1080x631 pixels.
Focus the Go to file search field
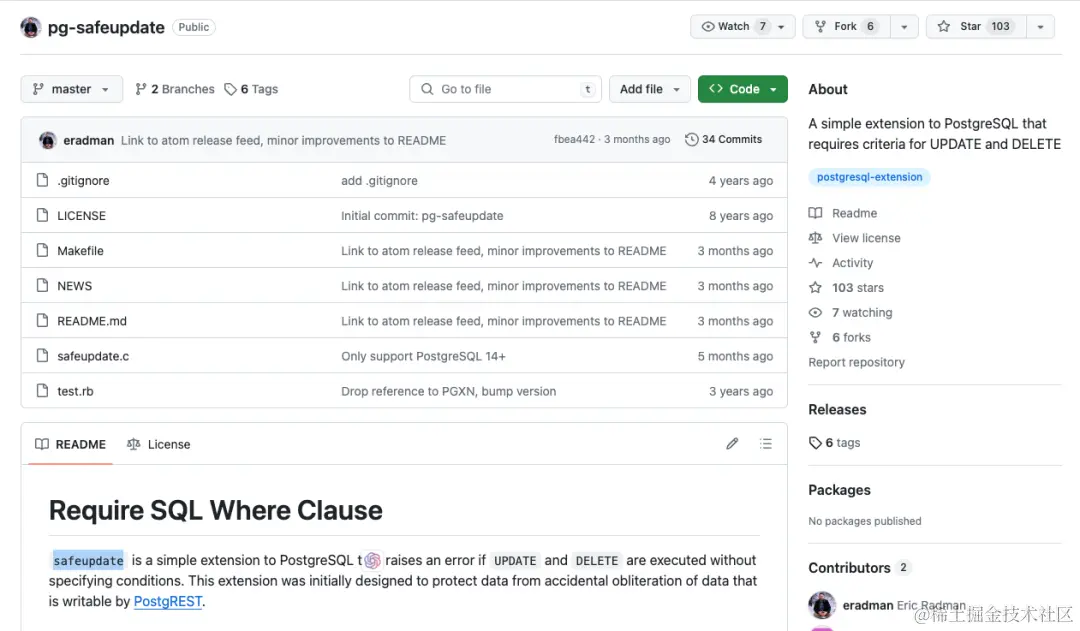[x=505, y=89]
